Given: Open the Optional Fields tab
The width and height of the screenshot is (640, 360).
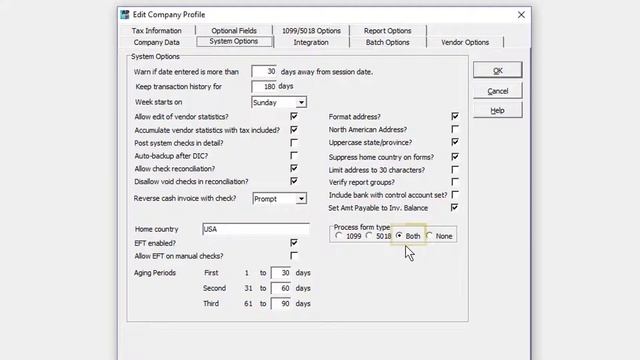Looking at the screenshot, I should pos(234,31).
